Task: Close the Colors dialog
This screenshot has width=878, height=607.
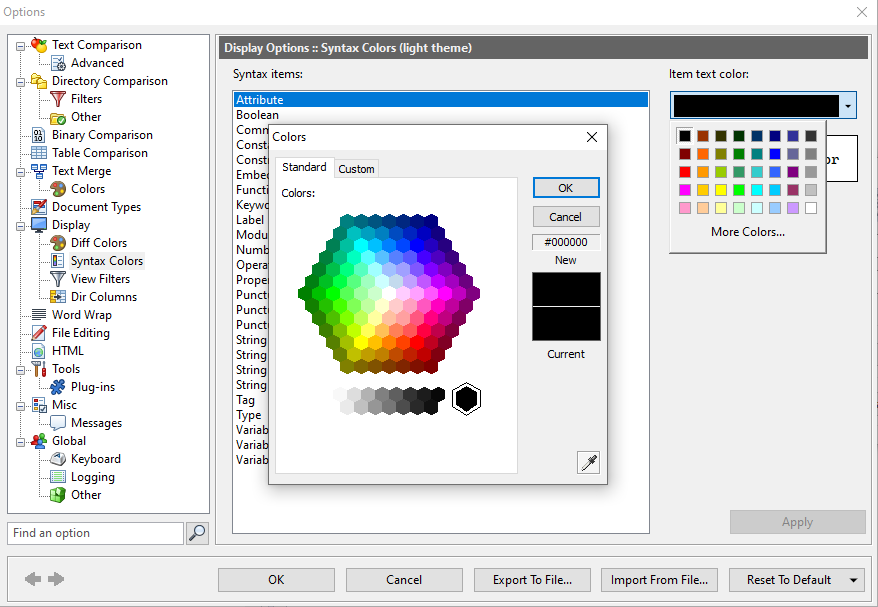Action: tap(592, 137)
